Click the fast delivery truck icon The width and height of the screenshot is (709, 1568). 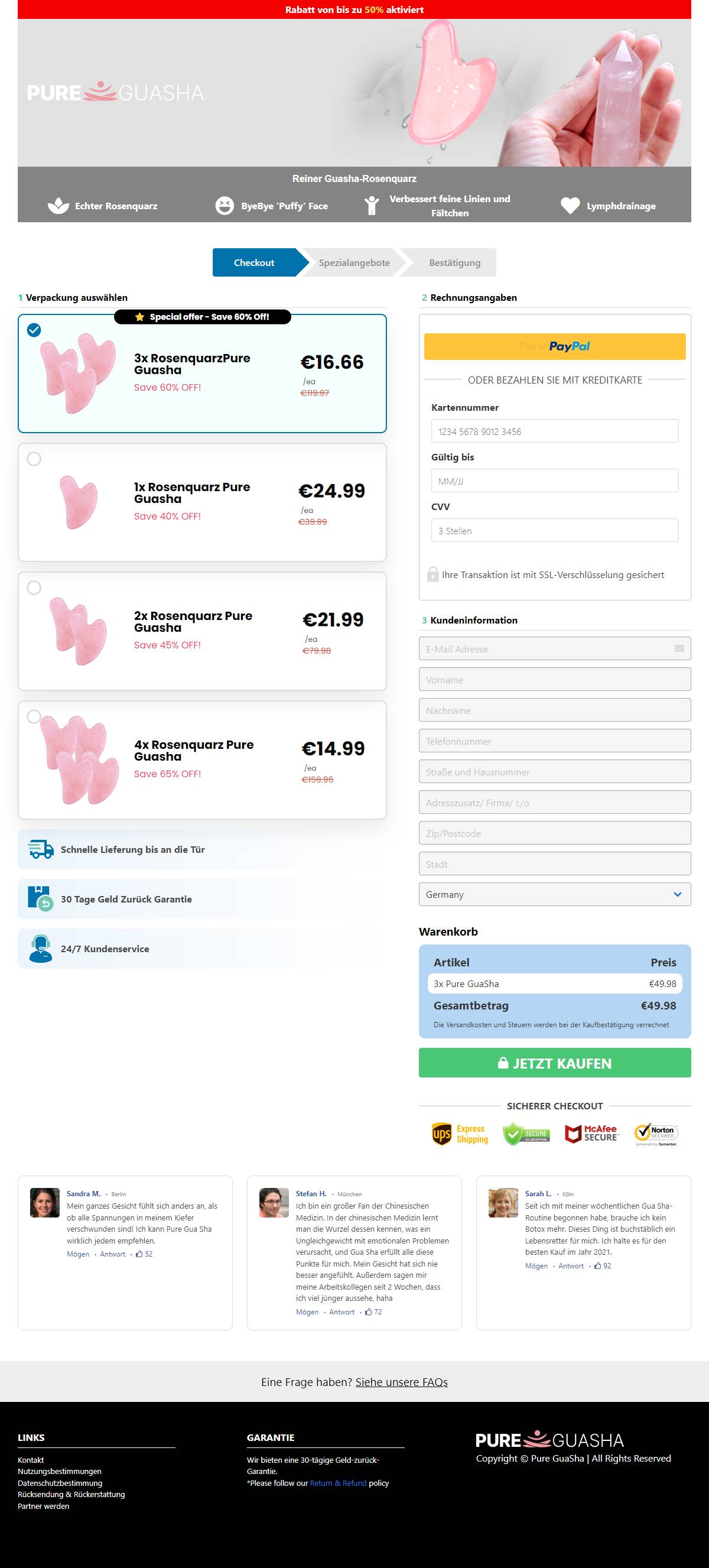(41, 849)
